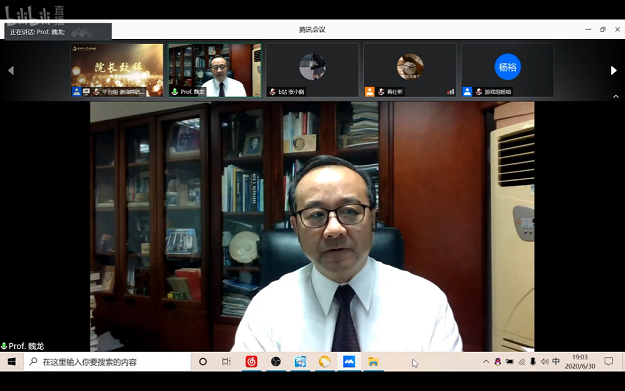The image size is (625, 391).
Task: Open NetEase Cloud Music from the taskbar
Action: (251, 362)
